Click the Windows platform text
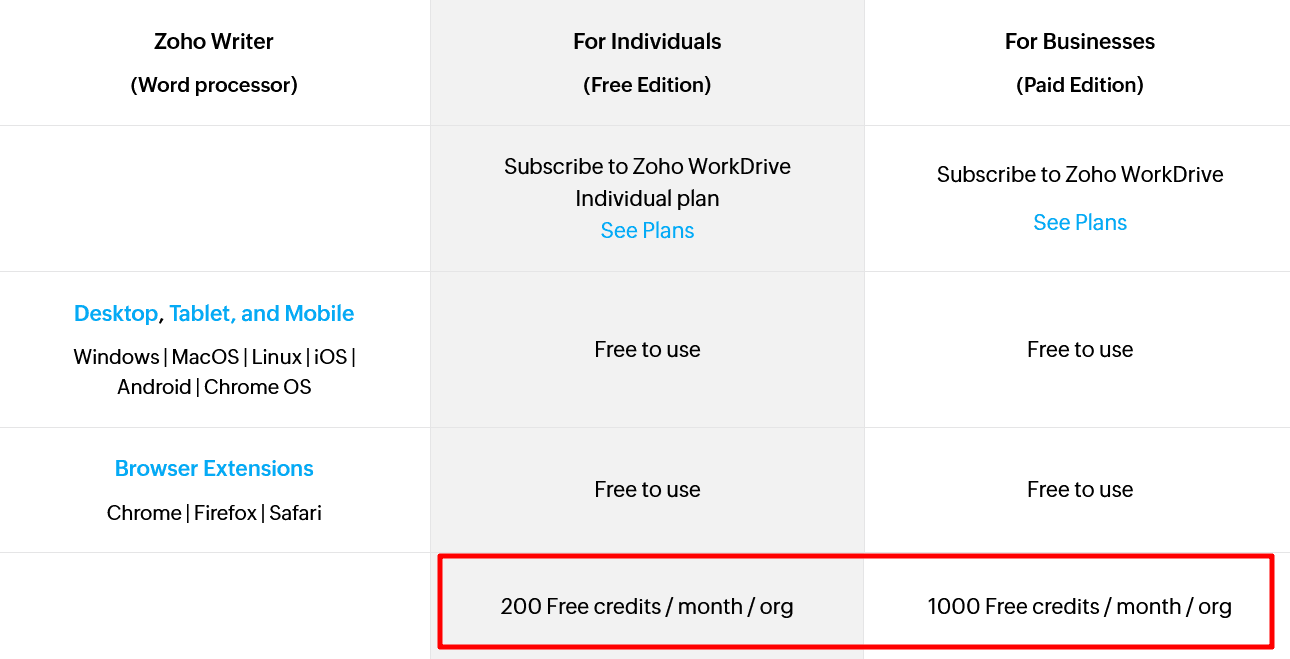 116,357
